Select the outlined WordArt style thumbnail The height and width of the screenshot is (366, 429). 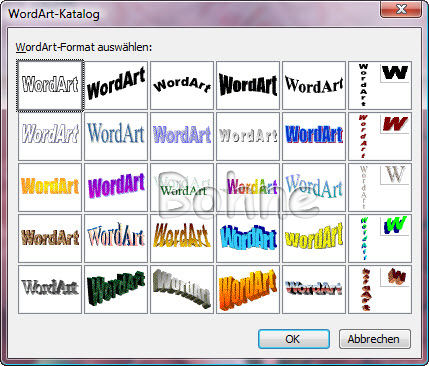[50, 85]
